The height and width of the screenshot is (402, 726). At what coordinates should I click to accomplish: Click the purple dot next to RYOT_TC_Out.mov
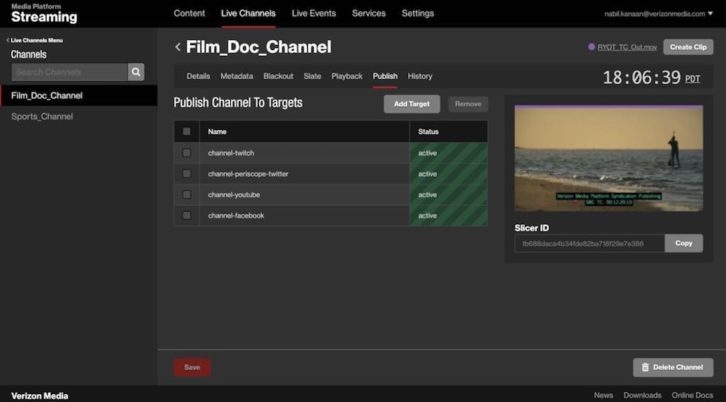591,47
